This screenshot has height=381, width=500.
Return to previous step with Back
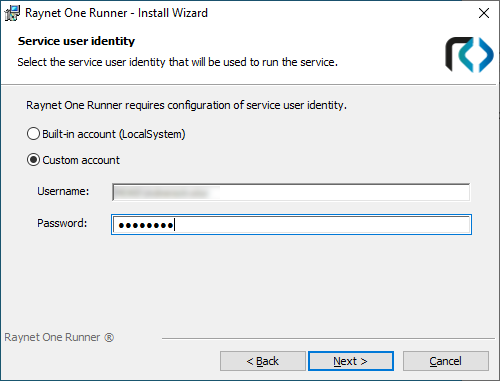(263, 361)
